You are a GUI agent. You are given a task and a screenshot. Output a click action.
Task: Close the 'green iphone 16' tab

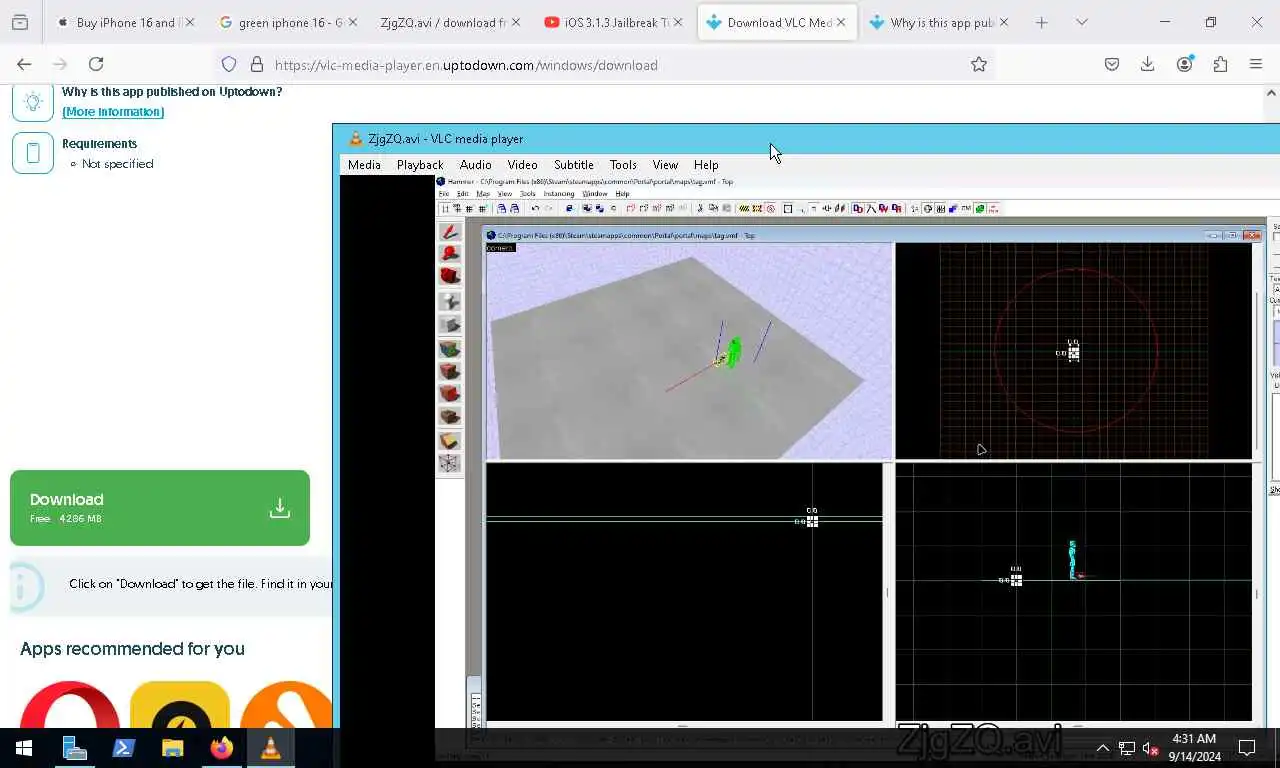pyautogui.click(x=352, y=22)
